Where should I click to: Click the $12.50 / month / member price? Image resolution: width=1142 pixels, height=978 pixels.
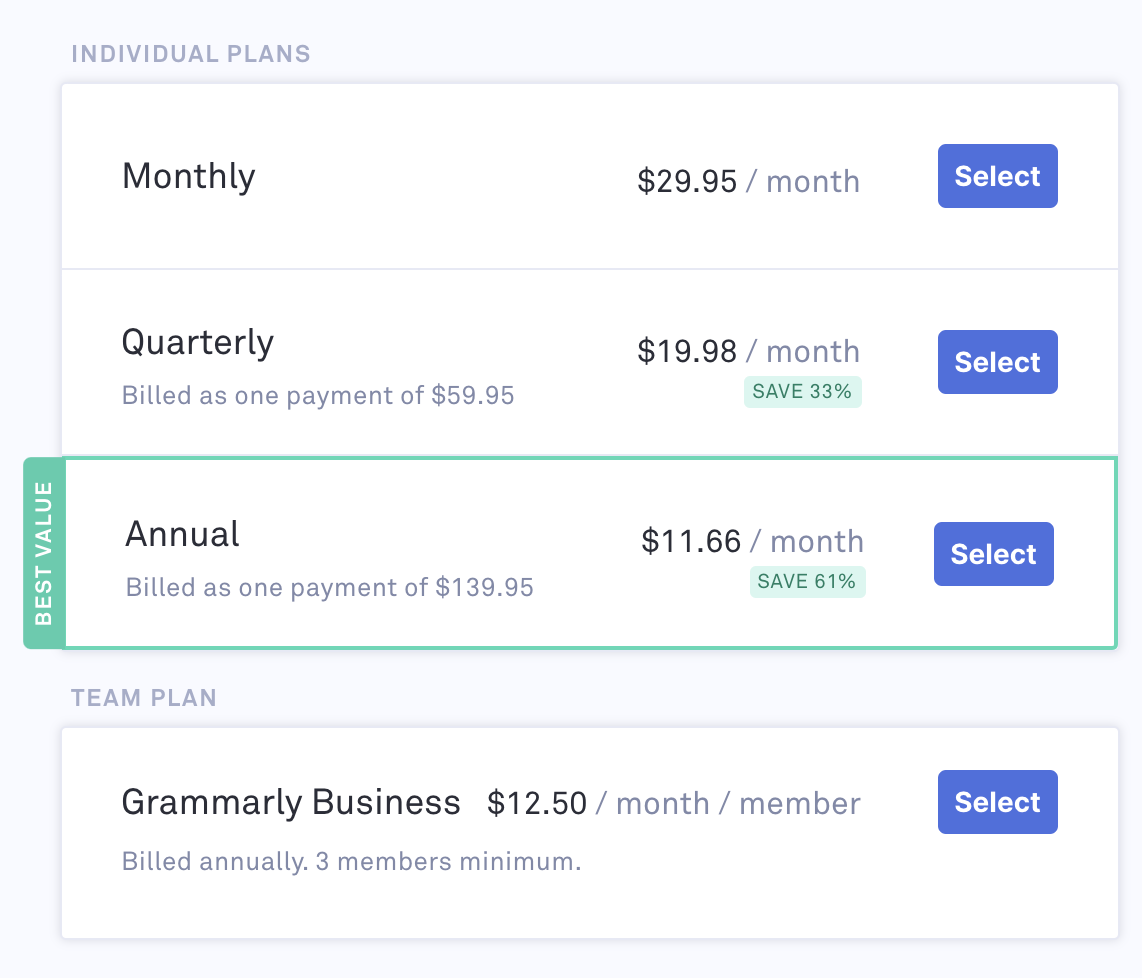click(x=674, y=804)
